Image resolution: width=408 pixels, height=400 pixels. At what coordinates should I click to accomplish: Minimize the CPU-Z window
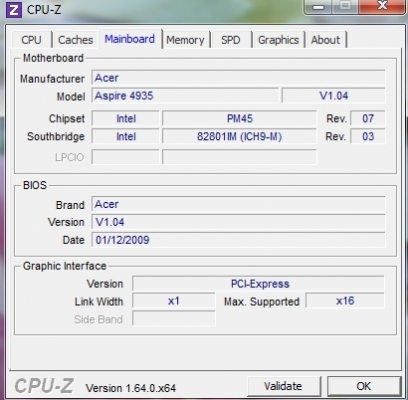click(x=319, y=7)
